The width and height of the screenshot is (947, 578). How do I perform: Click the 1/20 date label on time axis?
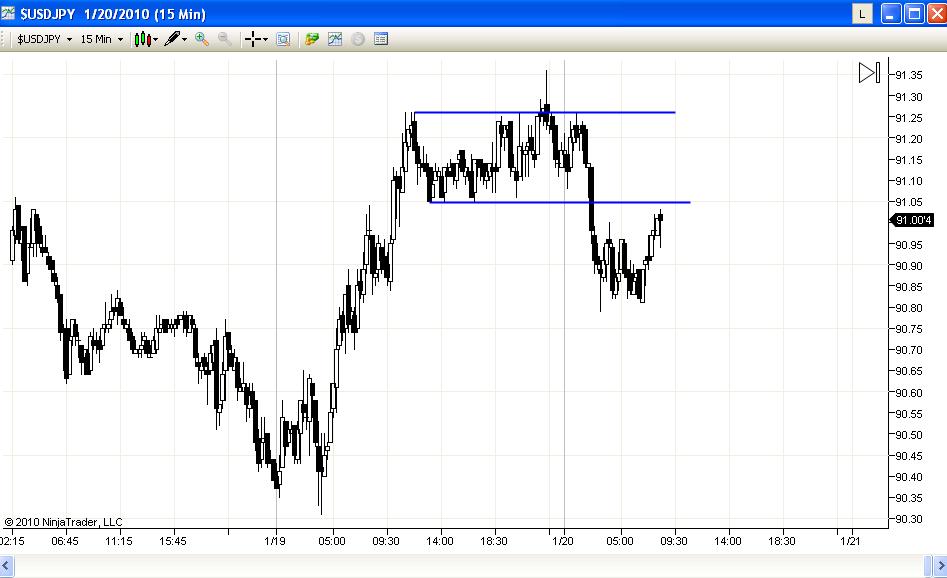click(x=563, y=541)
